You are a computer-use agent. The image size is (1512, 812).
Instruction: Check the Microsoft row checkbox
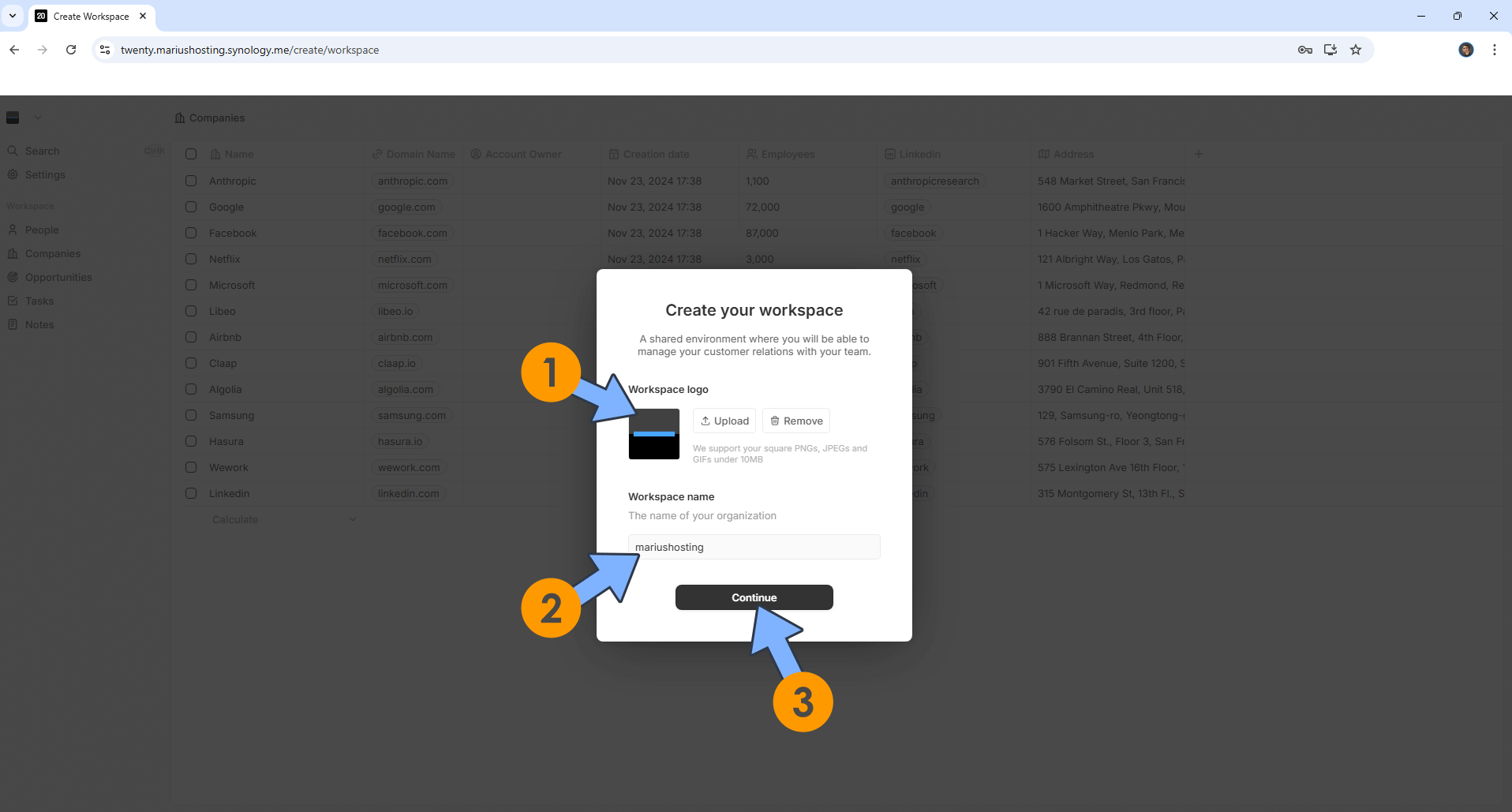pos(191,285)
